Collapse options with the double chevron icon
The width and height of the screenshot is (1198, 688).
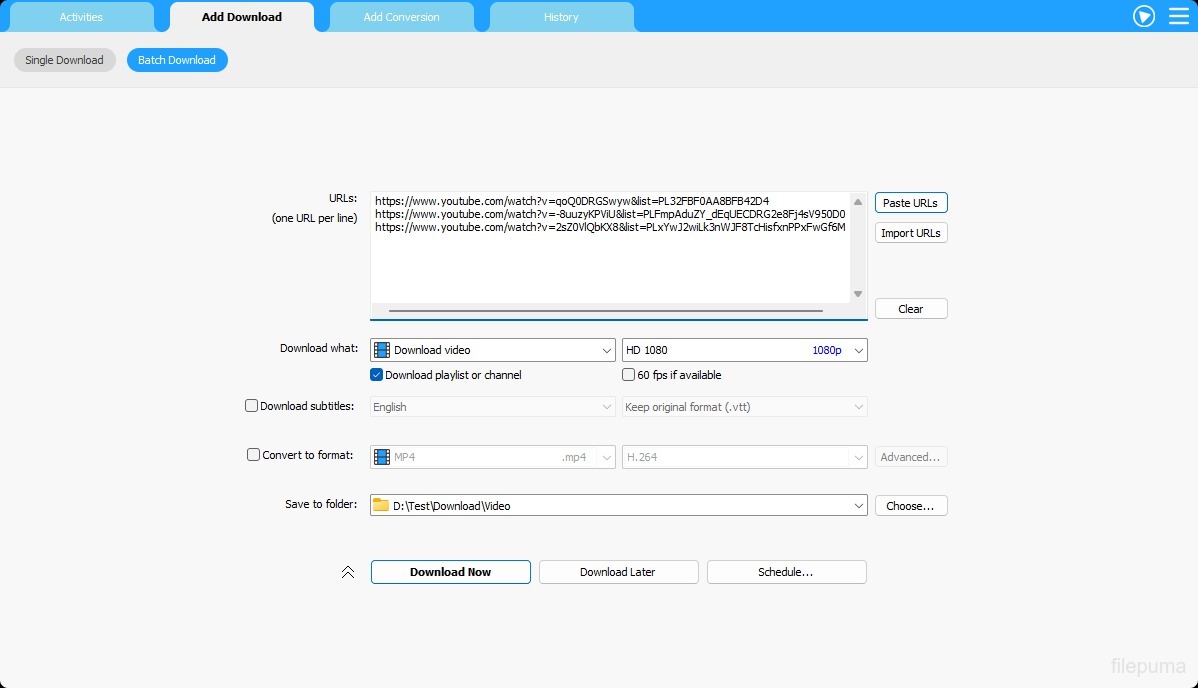click(348, 572)
